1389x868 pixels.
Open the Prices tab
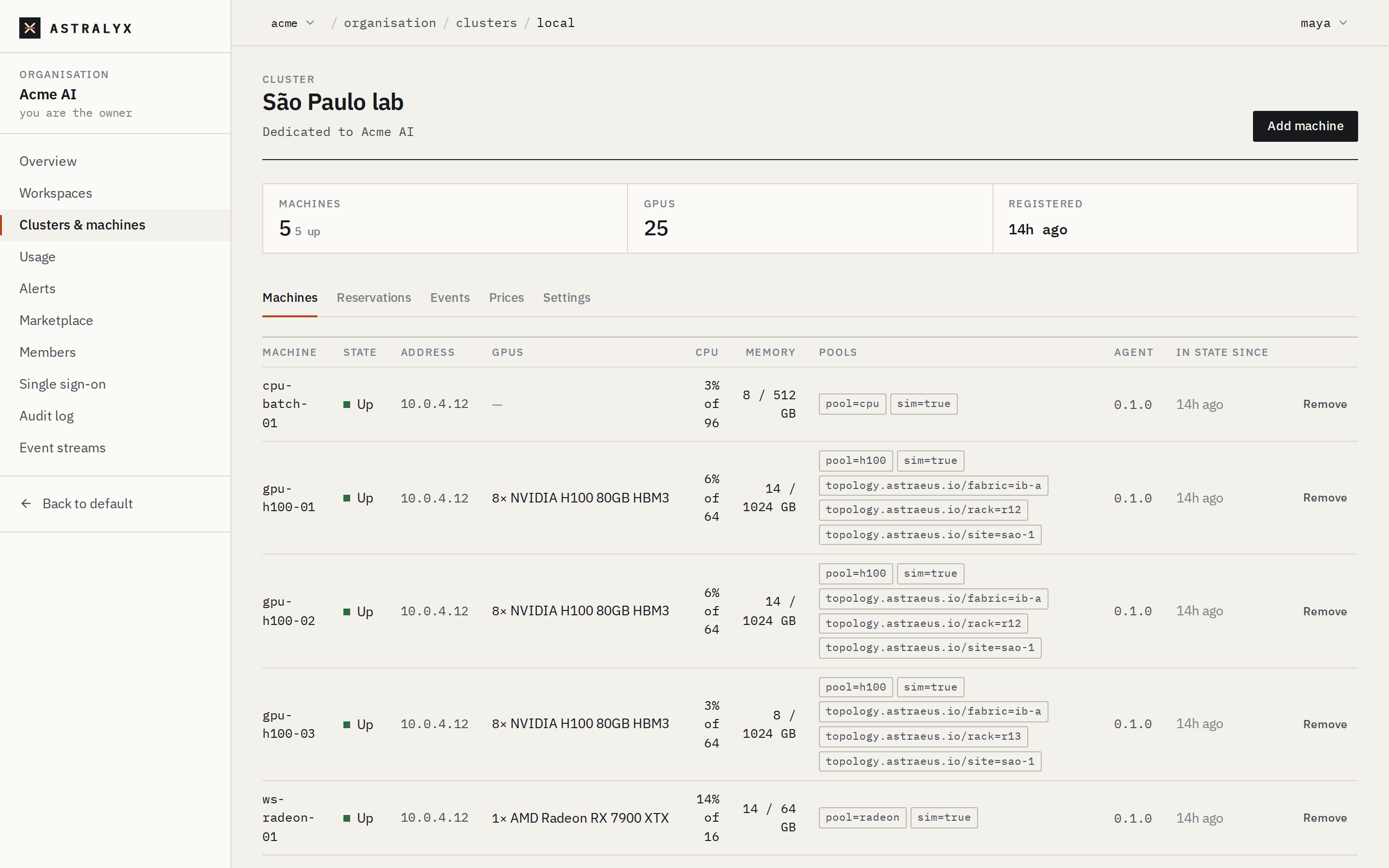506,298
